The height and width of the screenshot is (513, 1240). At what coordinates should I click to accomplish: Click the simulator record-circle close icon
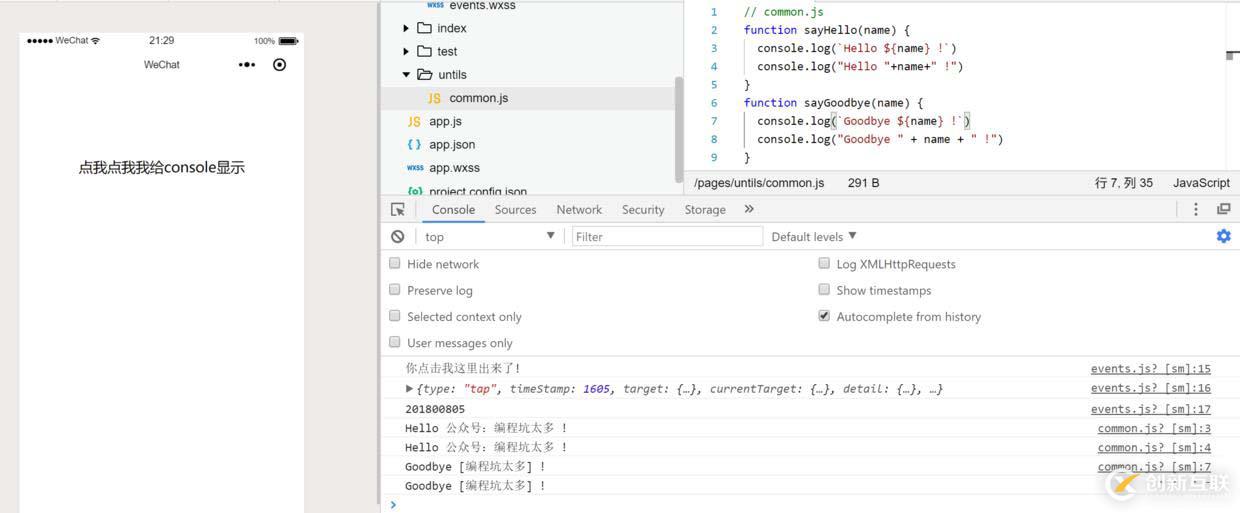[279, 65]
